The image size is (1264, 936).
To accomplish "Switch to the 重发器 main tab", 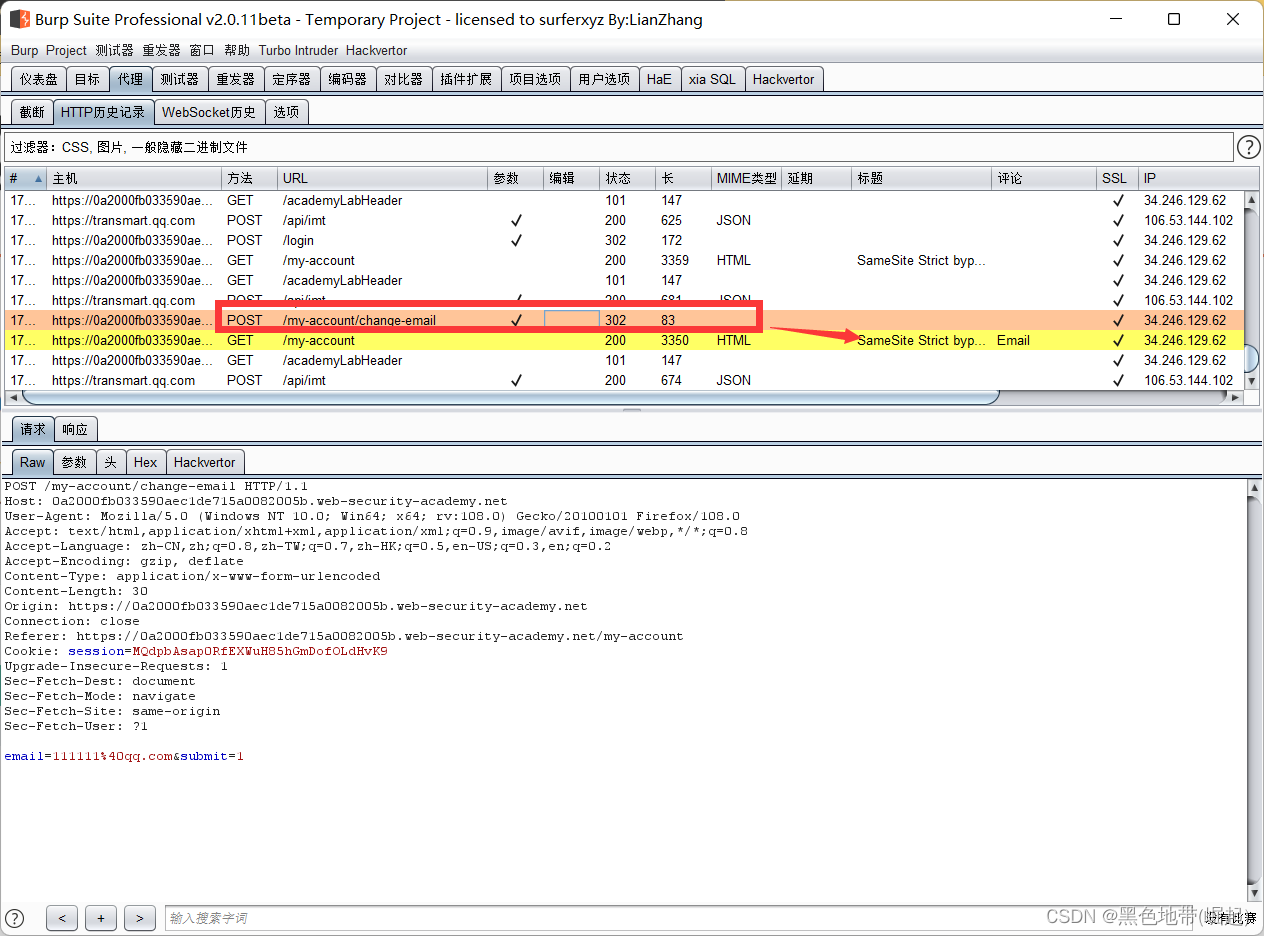I will (235, 79).
